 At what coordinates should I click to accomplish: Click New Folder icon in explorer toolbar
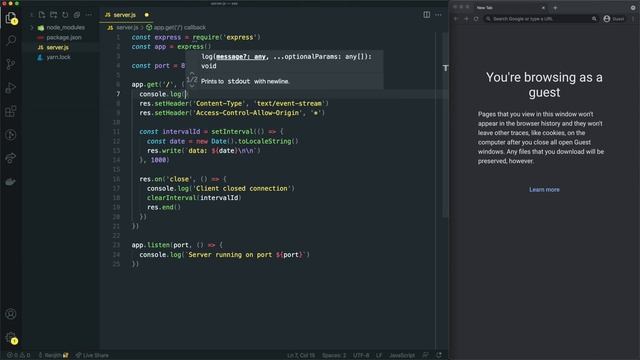click(x=53, y=15)
